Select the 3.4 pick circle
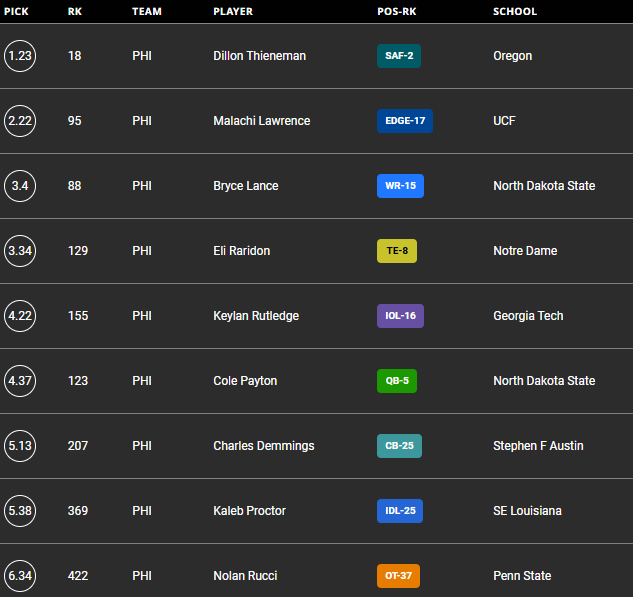 (20, 186)
